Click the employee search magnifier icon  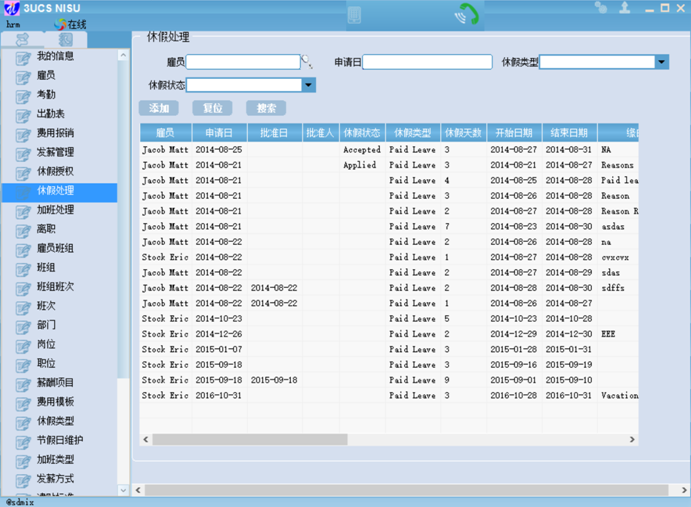pyautogui.click(x=307, y=62)
